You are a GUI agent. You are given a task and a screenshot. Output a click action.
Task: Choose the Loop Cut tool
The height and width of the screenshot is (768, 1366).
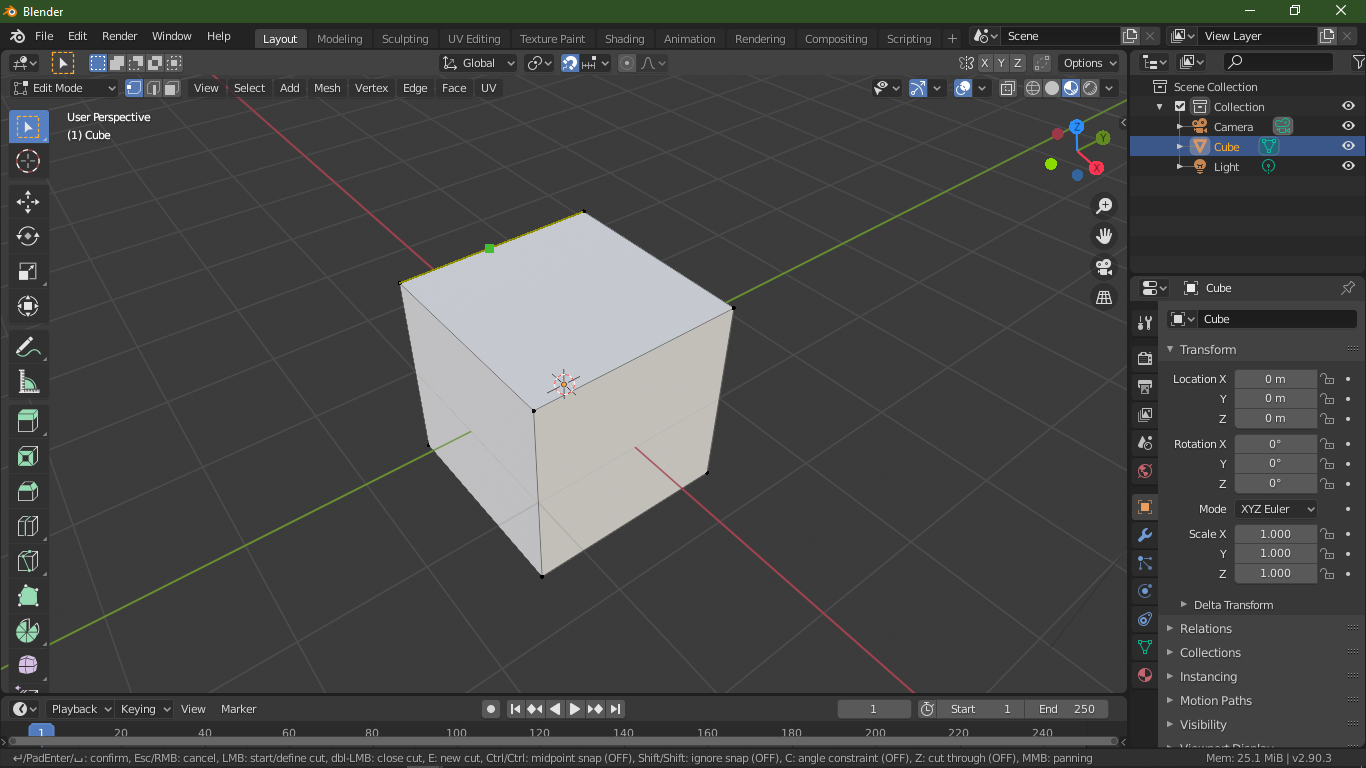coord(28,526)
